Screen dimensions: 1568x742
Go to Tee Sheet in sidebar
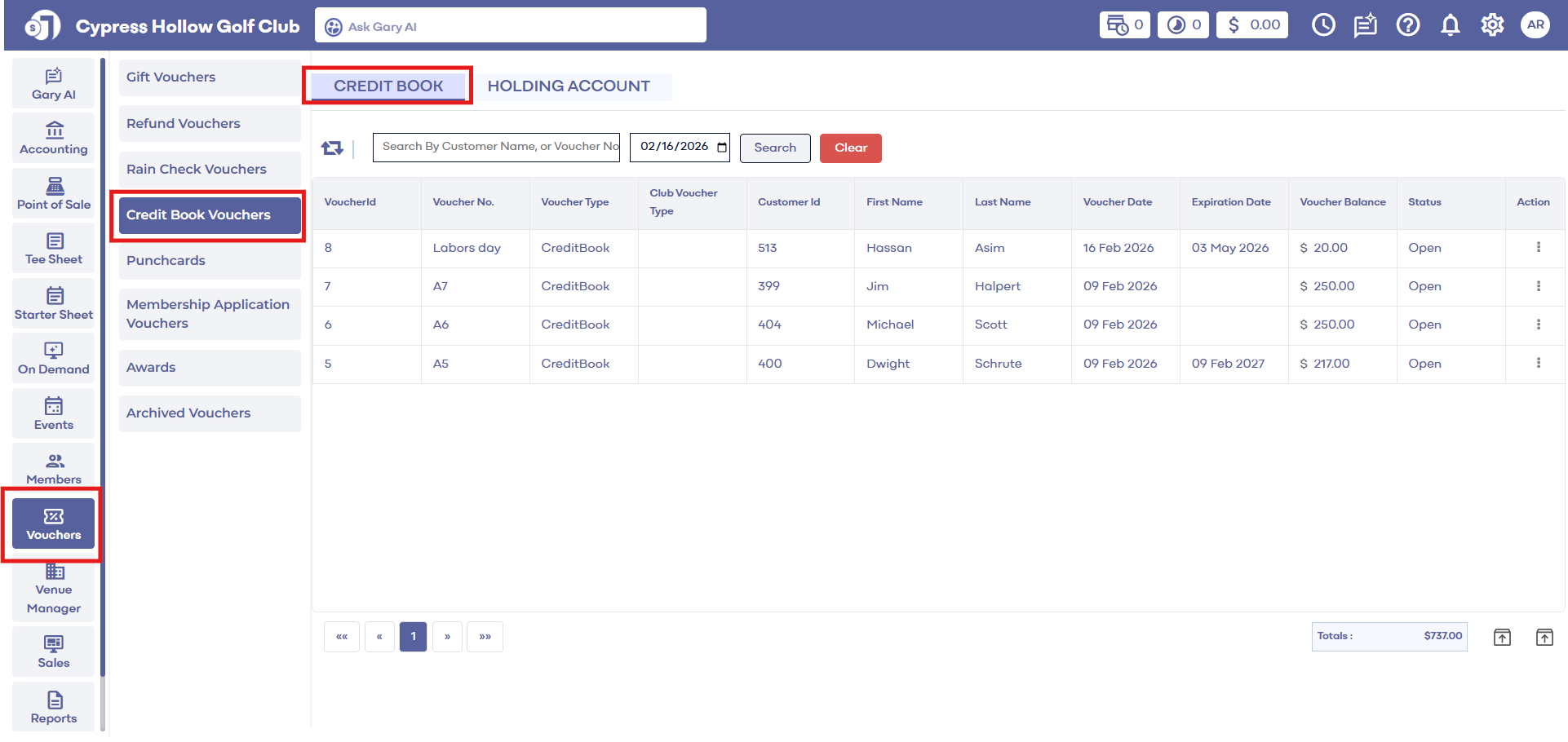tap(54, 249)
